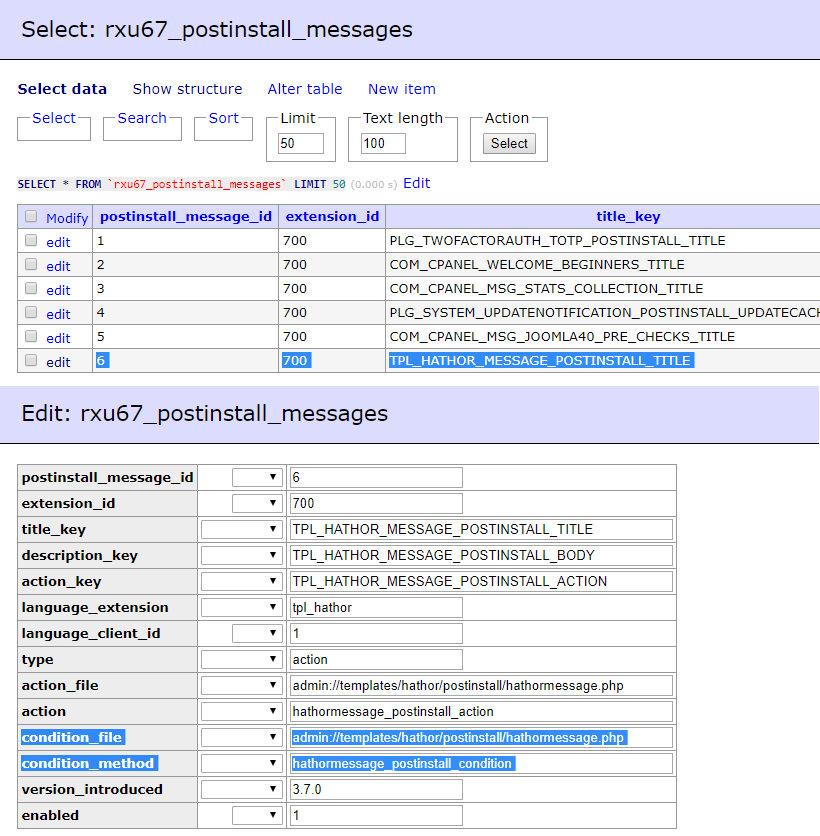Open function dropdown for version_introduced field

click(242, 790)
